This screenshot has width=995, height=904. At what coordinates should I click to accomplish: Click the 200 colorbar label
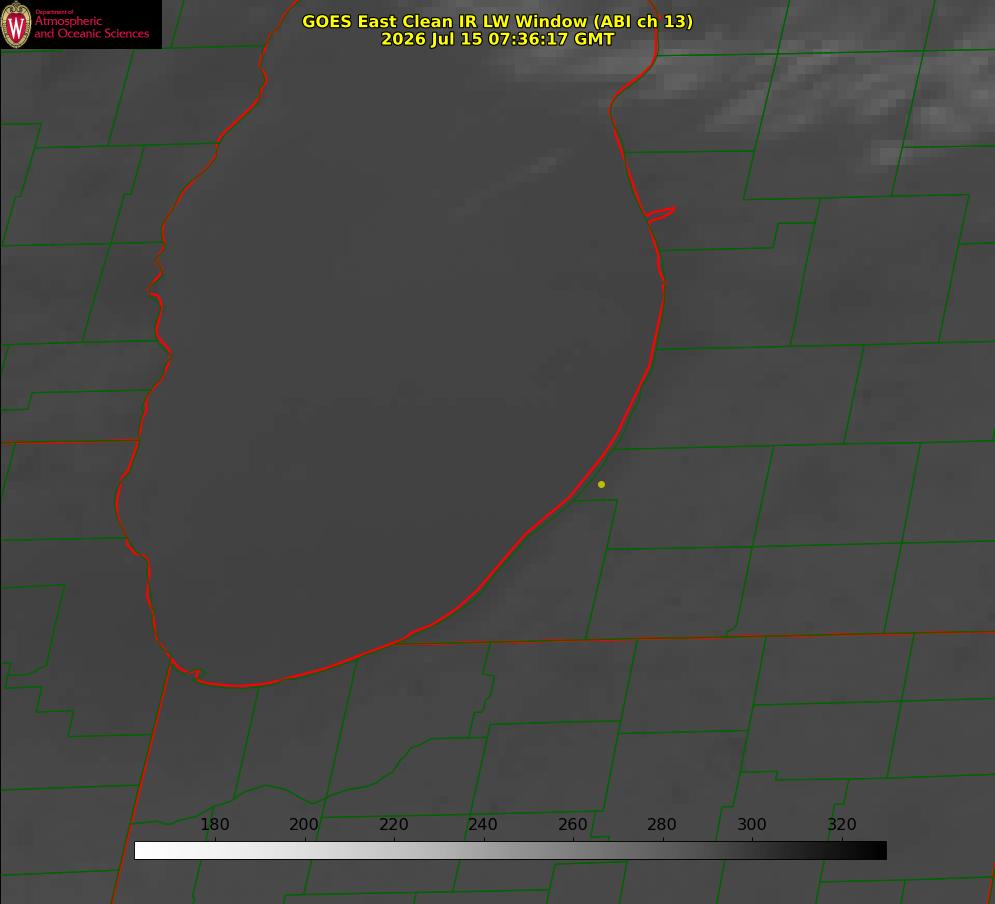coord(304,824)
